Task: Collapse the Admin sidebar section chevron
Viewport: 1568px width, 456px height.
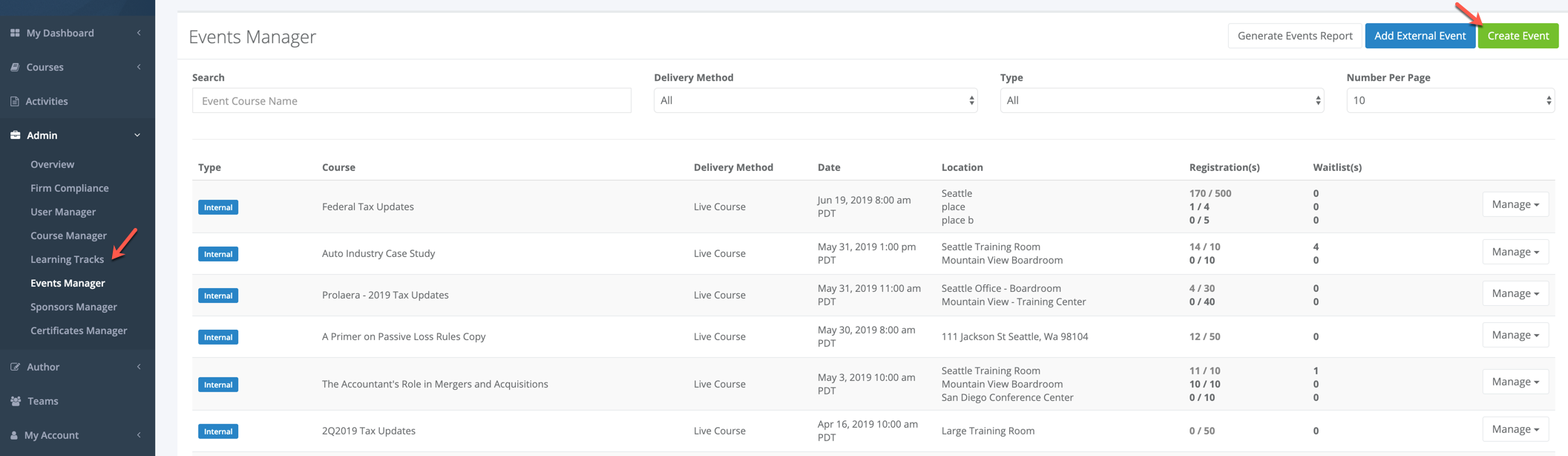Action: [x=137, y=135]
